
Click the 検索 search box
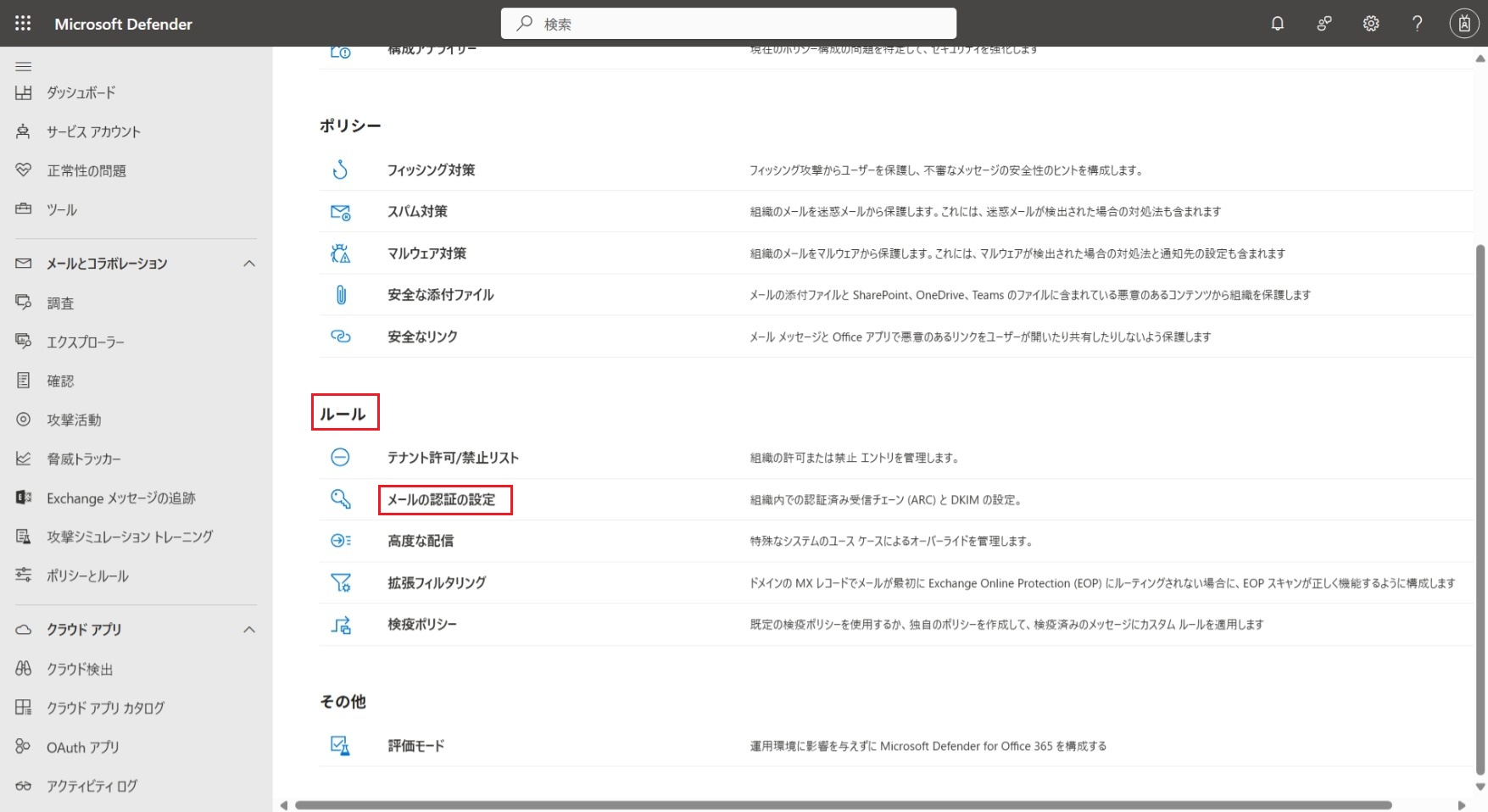pyautogui.click(x=729, y=24)
